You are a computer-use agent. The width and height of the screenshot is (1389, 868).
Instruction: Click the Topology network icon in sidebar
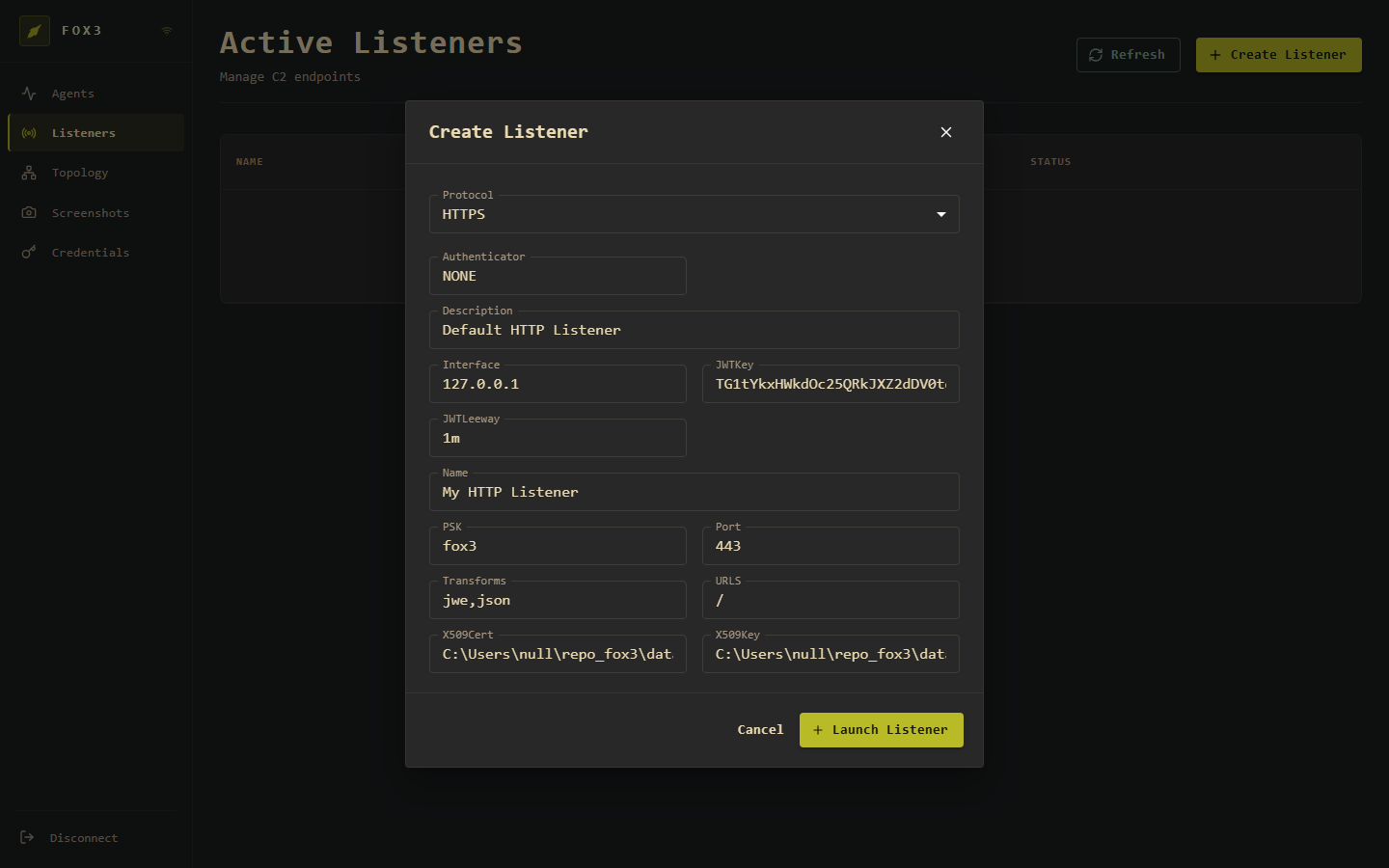(x=29, y=173)
